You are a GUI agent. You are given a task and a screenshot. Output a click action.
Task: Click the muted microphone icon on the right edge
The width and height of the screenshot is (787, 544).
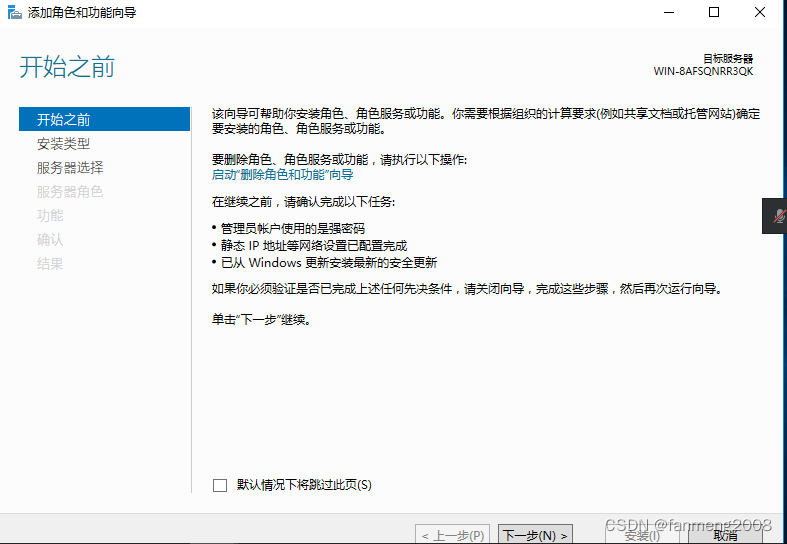pos(778,216)
